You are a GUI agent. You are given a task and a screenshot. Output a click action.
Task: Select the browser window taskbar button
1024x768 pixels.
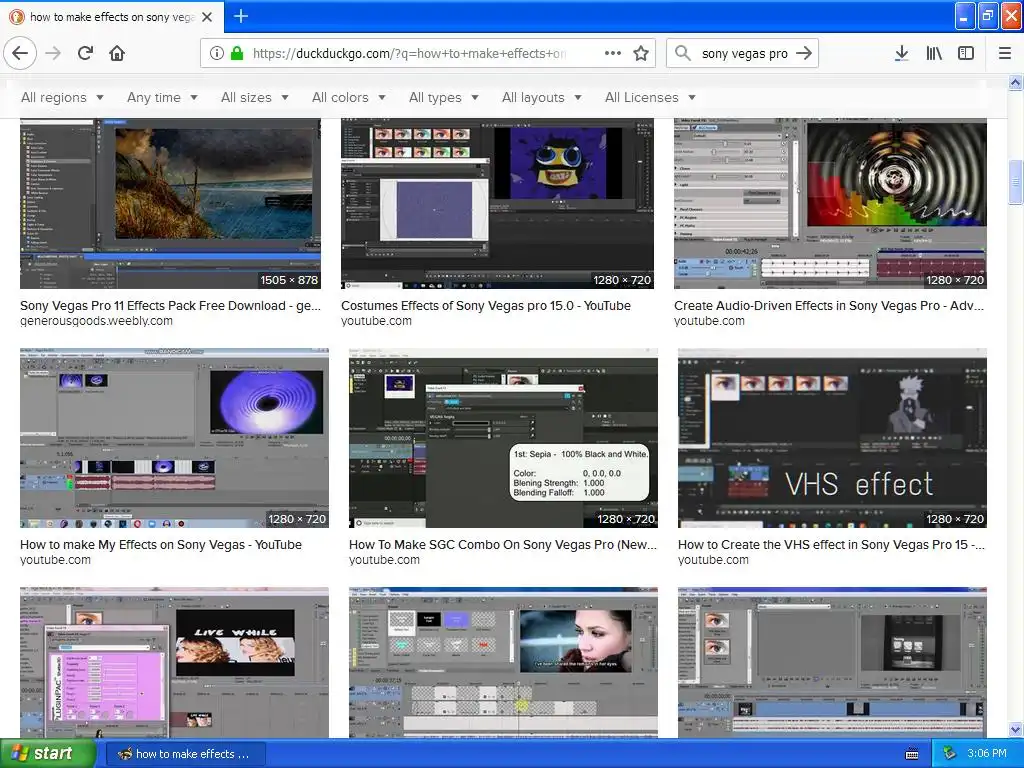pos(185,754)
